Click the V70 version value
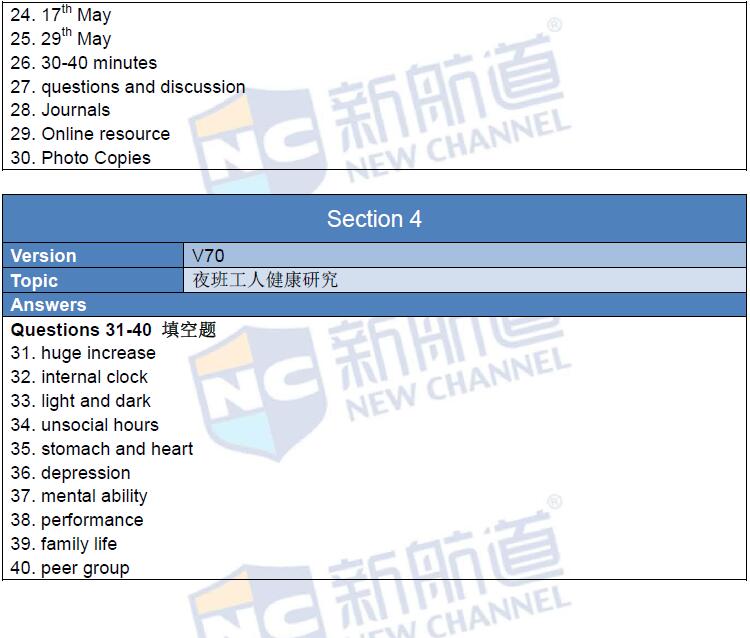Screen dimensions: 750x638 208,256
